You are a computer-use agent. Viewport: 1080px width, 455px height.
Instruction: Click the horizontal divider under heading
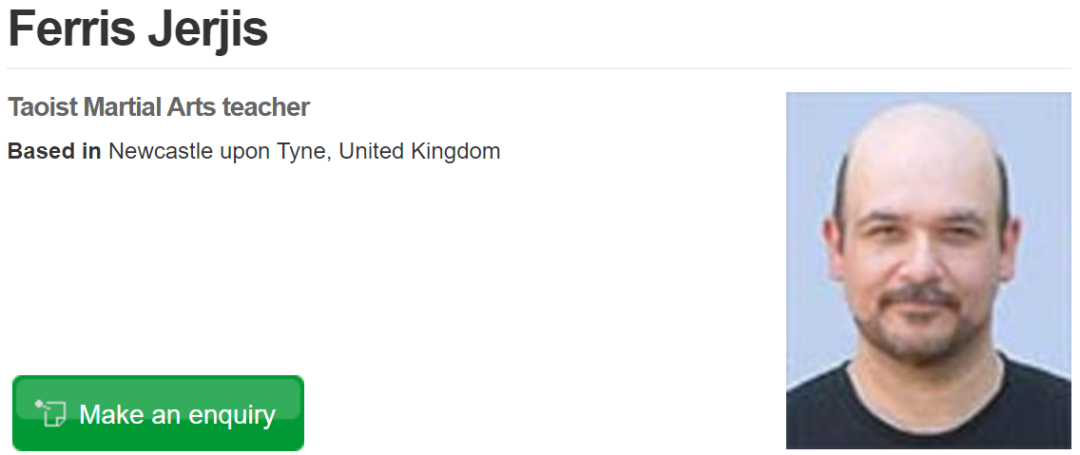pyautogui.click(x=540, y=68)
